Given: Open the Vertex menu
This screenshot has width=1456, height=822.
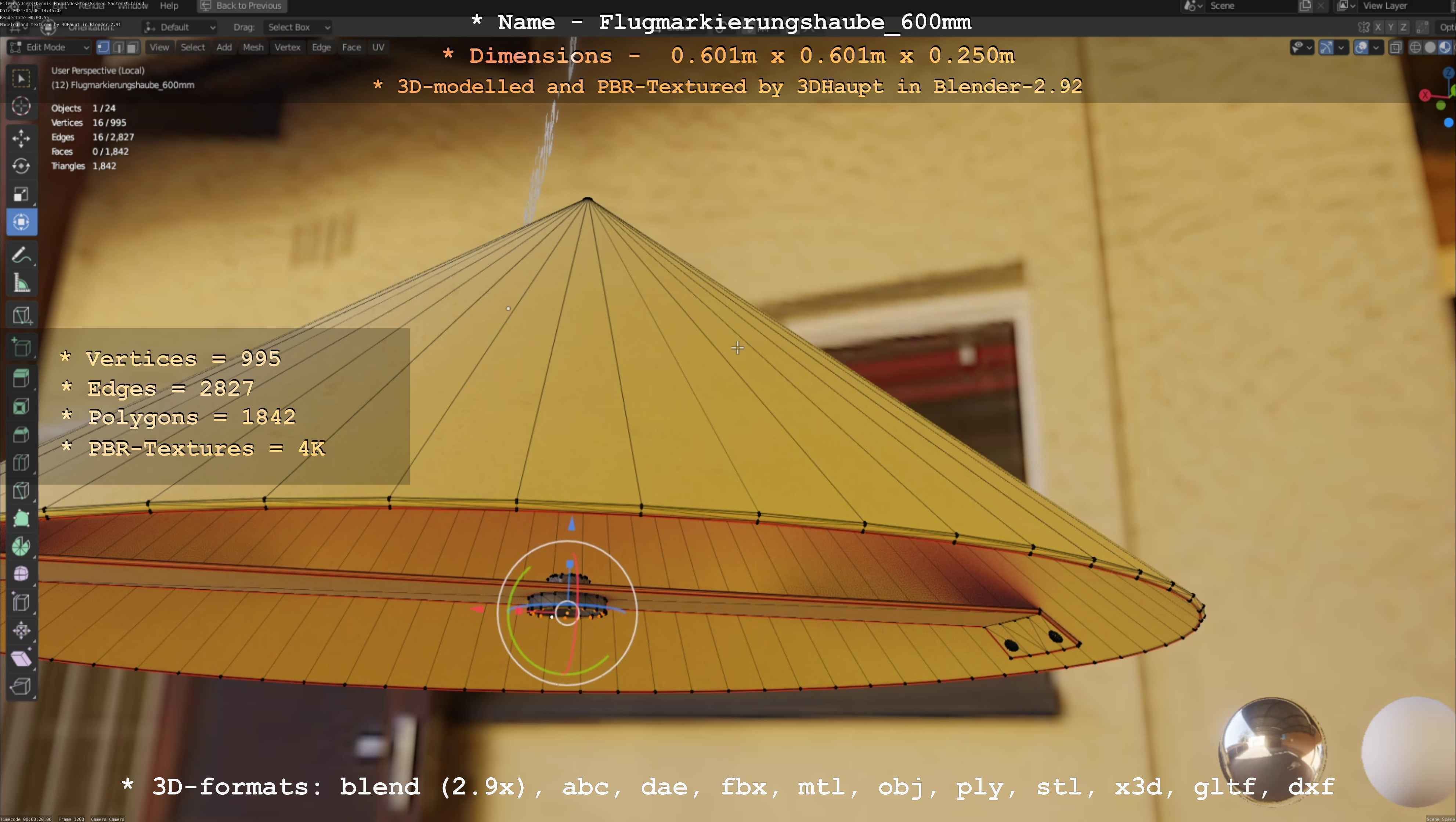Looking at the screenshot, I should [287, 47].
